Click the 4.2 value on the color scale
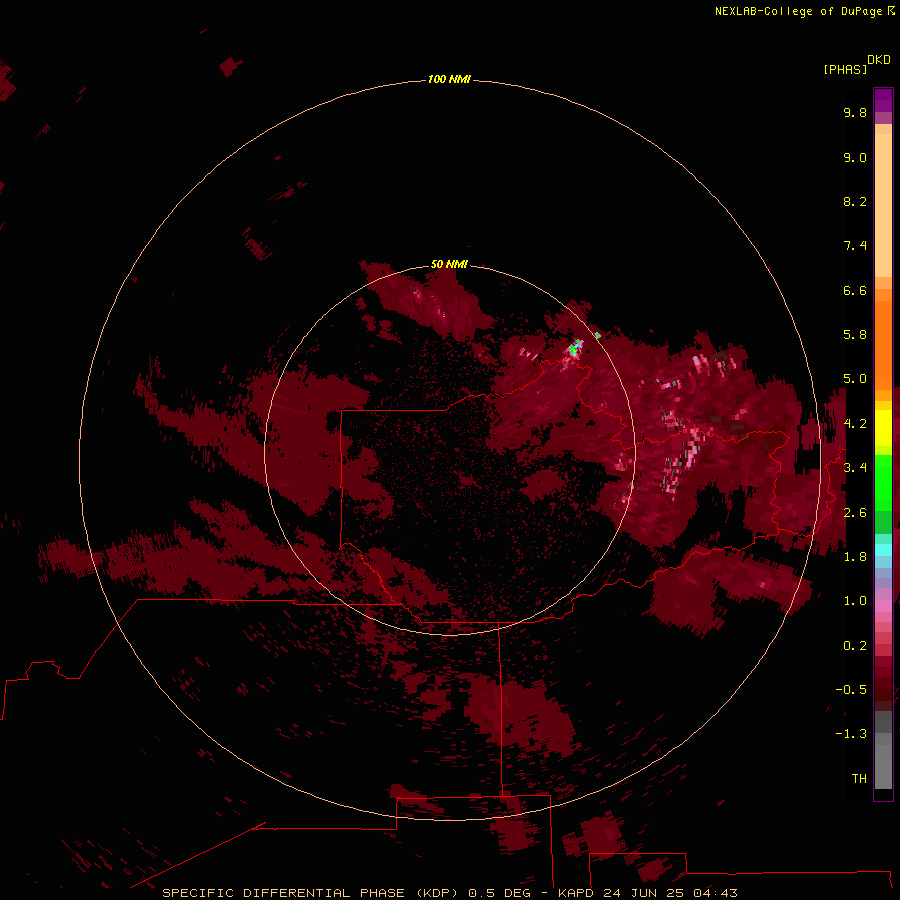 (x=855, y=424)
